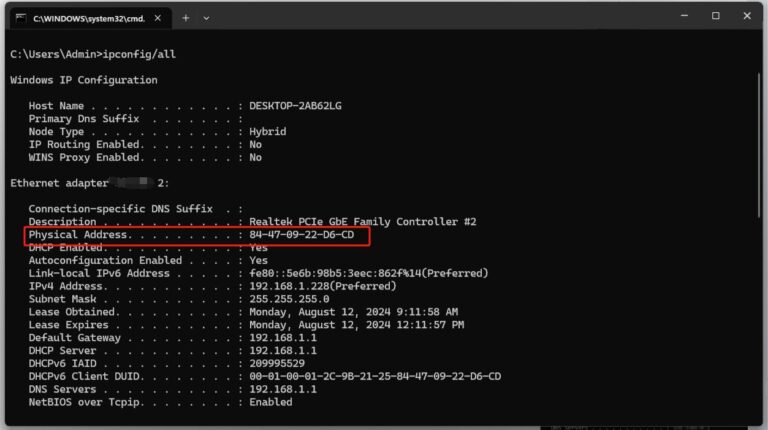Click host name DESKTOP-2AB62LG

click(295, 106)
